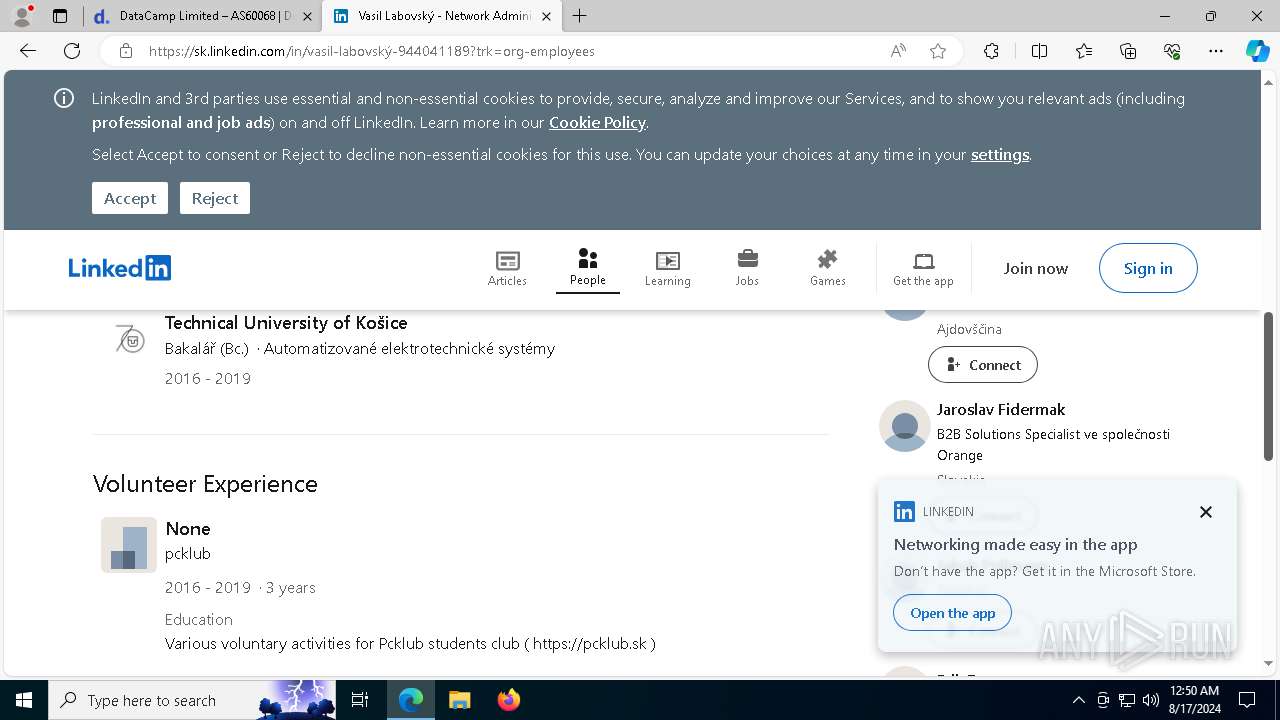Click the Technical University of Košice logo
The width and height of the screenshot is (1280, 720).
(129, 339)
